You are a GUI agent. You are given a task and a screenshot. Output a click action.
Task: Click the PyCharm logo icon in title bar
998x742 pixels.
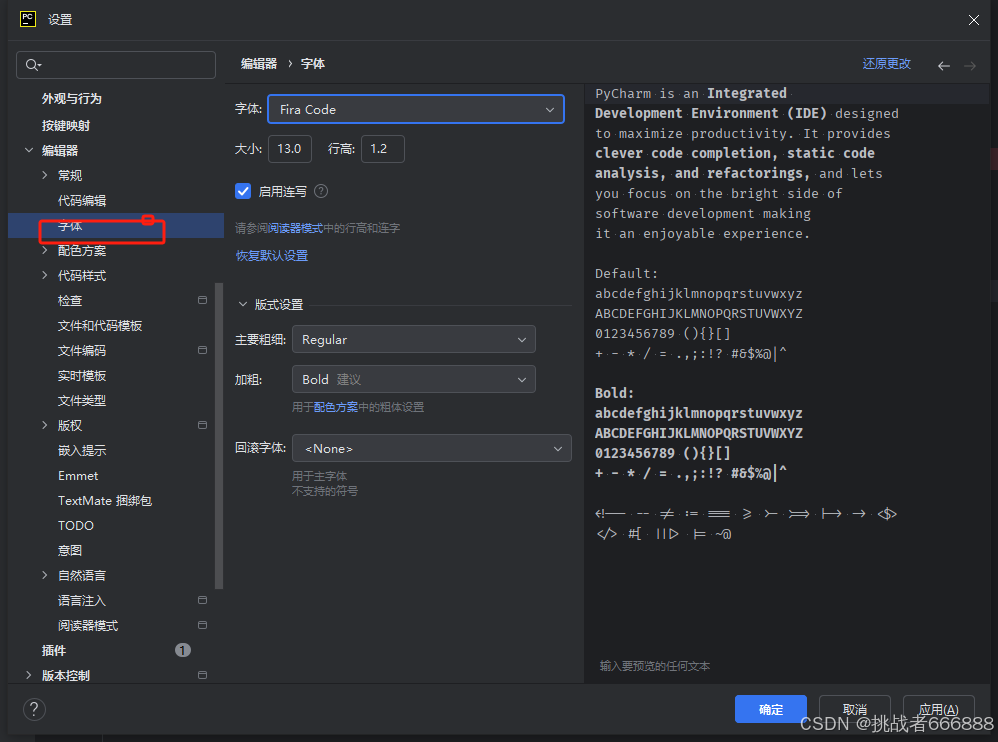[x=28, y=19]
